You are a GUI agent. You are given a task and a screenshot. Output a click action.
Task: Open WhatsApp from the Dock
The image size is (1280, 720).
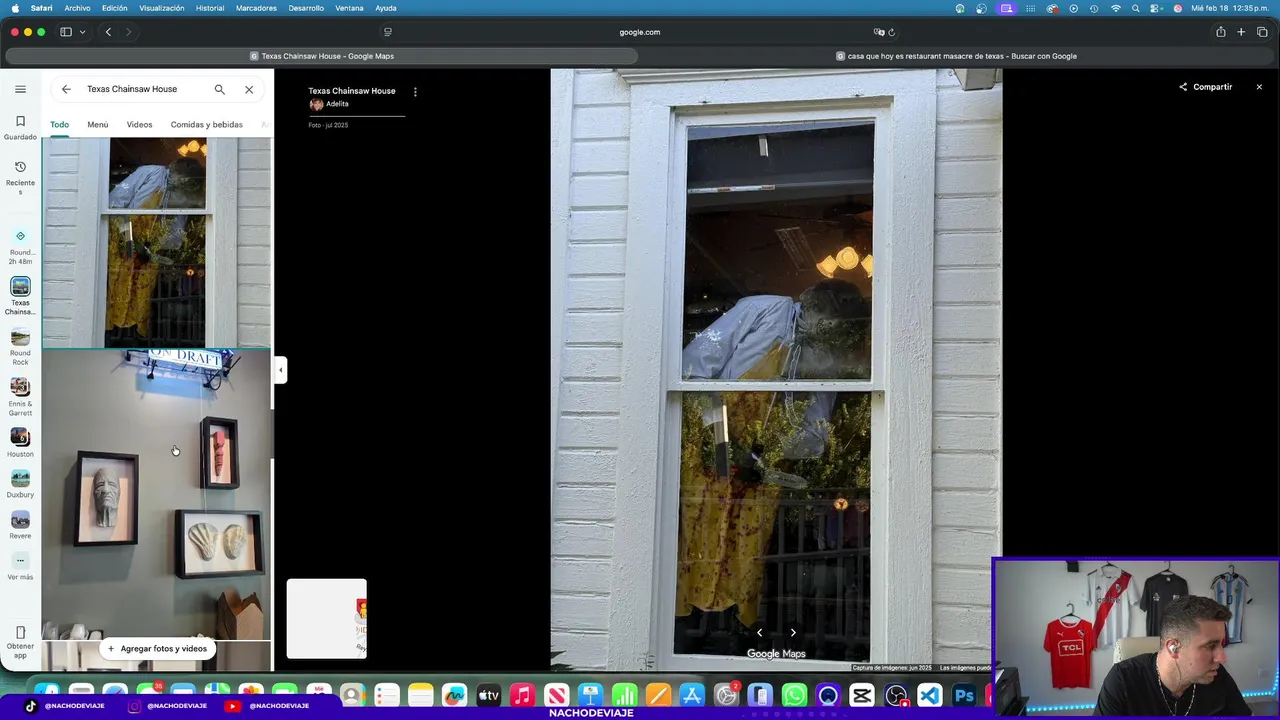click(794, 695)
